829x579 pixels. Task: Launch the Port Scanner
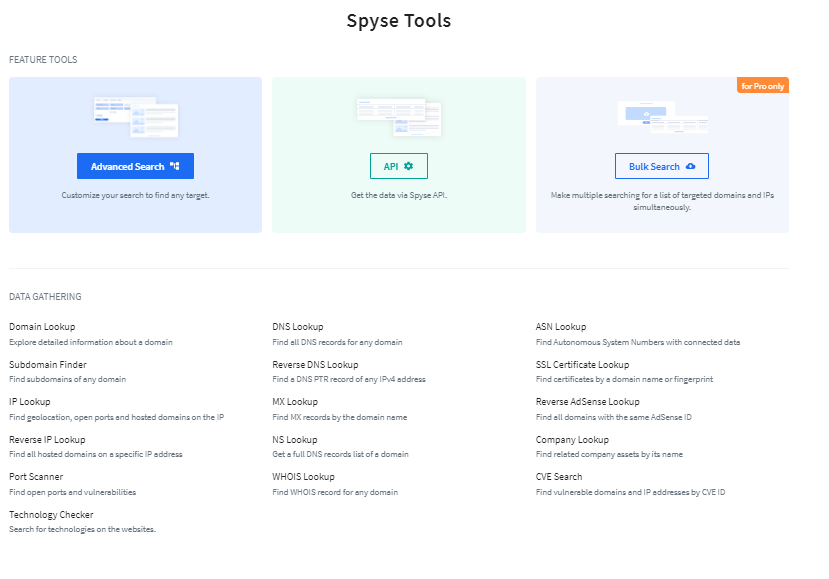coord(35,476)
